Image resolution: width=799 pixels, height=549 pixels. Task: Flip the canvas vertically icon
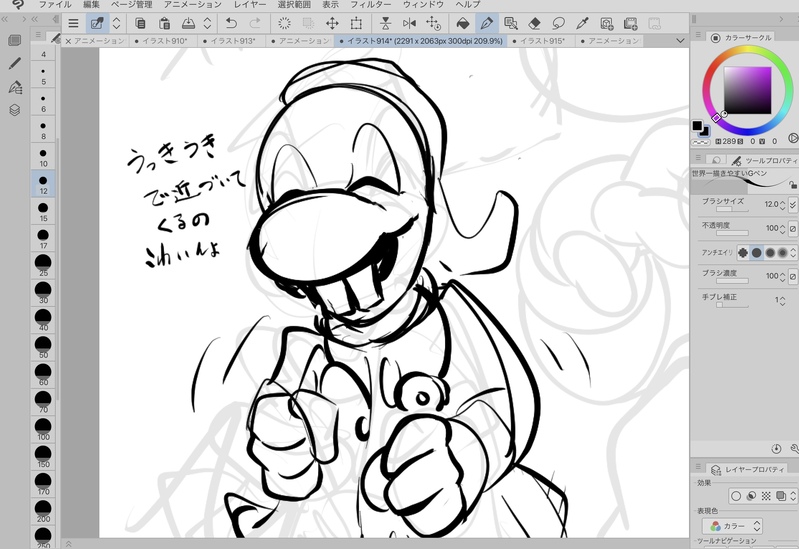tap(386, 23)
